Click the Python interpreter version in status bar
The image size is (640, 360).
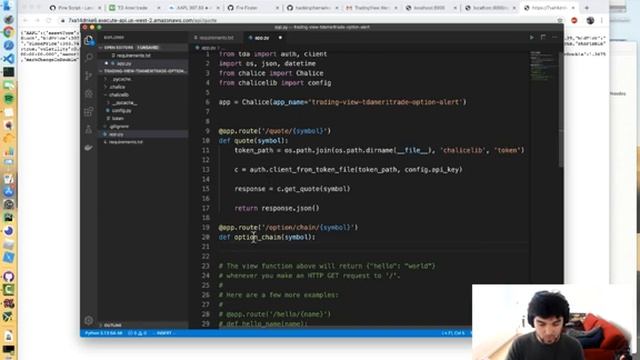point(103,333)
